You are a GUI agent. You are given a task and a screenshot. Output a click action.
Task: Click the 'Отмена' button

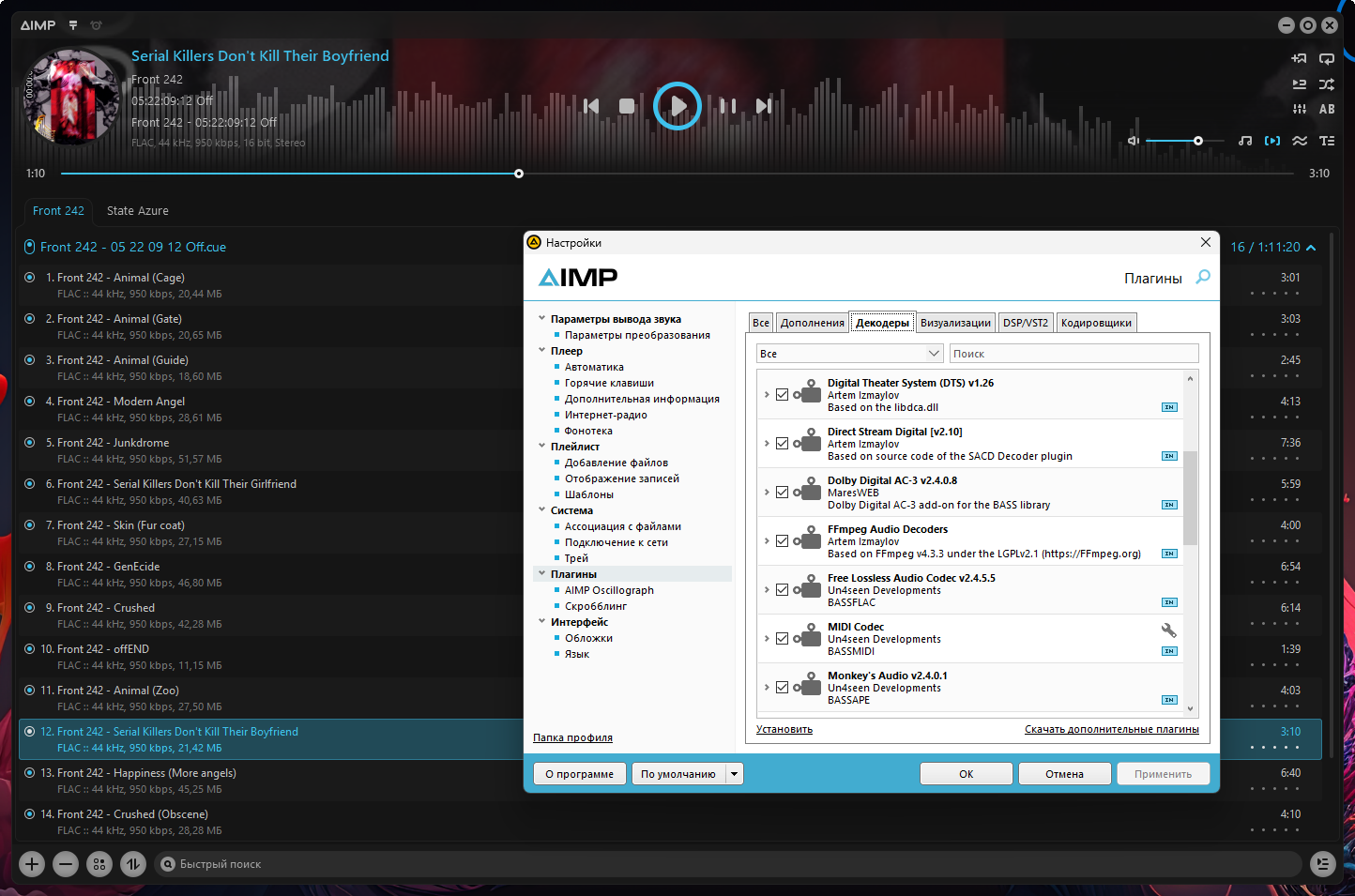point(1065,774)
